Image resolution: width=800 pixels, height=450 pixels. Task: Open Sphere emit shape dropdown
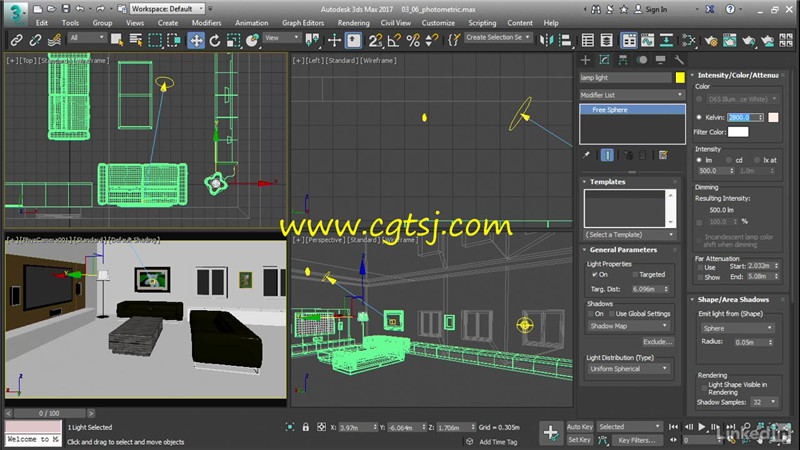(x=737, y=328)
